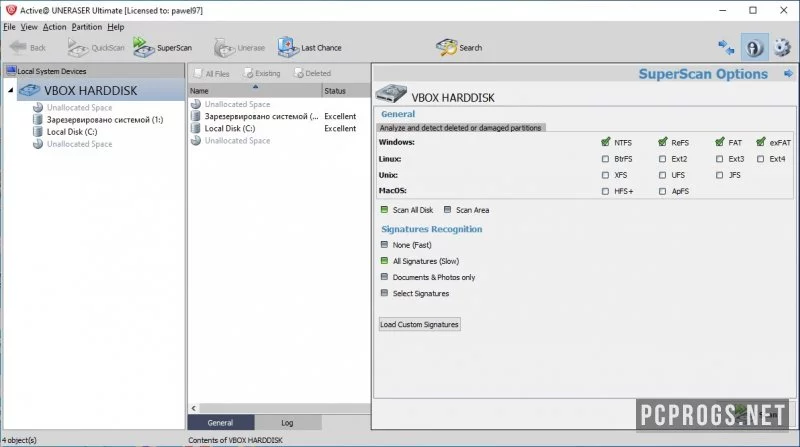Click Analyze and detect deleted partitions label

coord(460,128)
